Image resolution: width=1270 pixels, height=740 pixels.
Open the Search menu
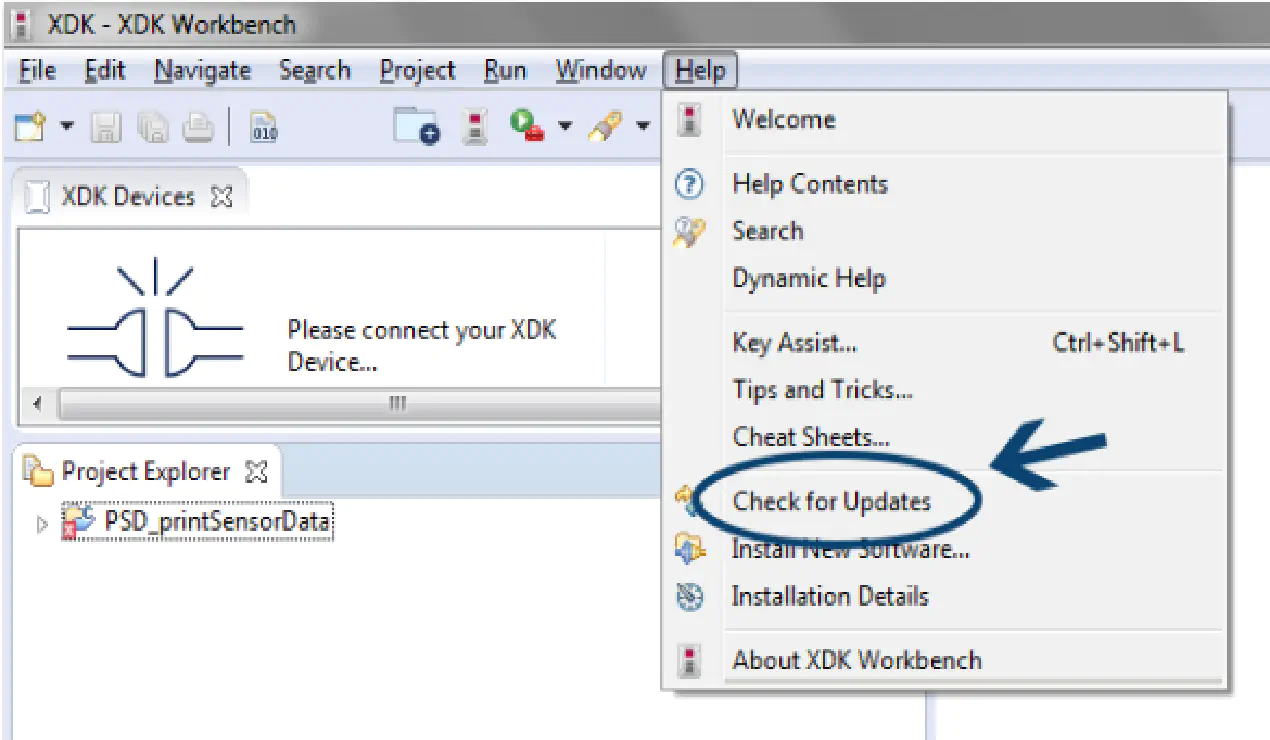tap(315, 71)
